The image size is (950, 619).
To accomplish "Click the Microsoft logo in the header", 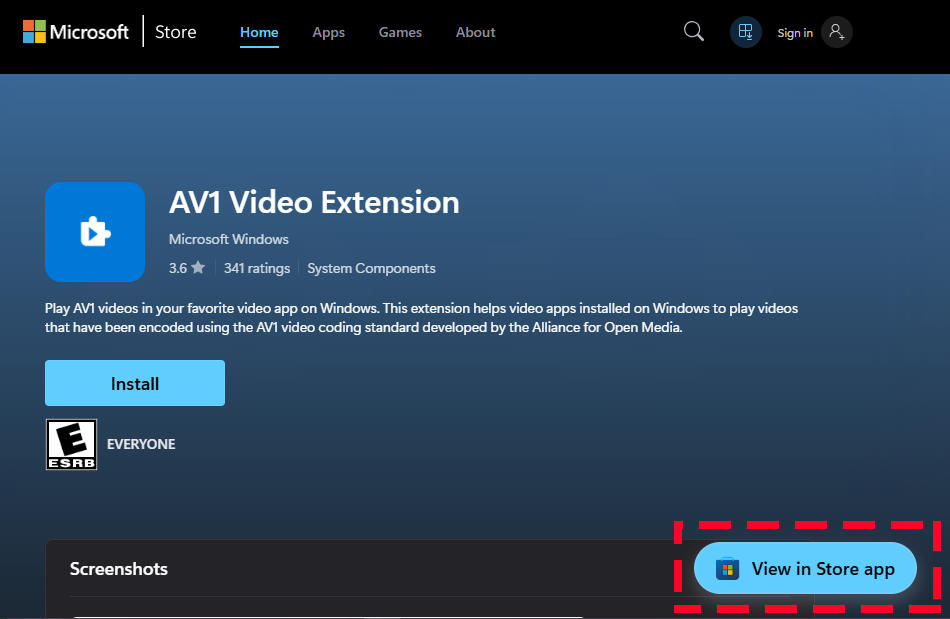I will coord(76,32).
